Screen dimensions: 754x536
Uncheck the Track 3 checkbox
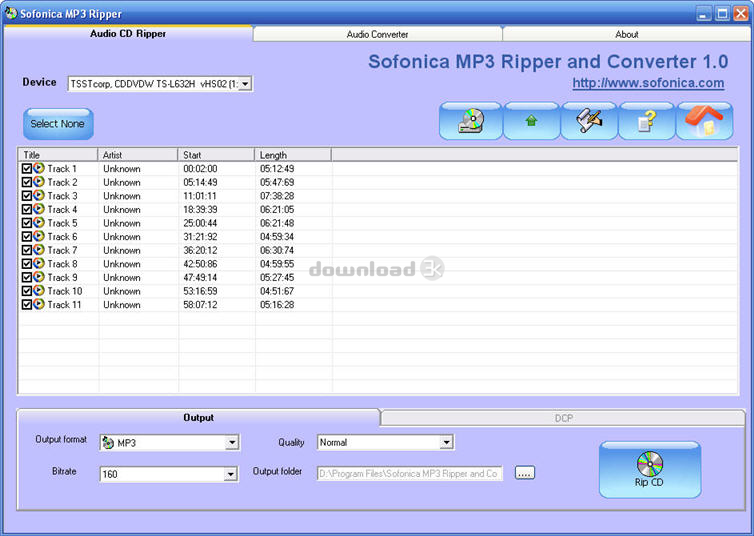click(27, 196)
